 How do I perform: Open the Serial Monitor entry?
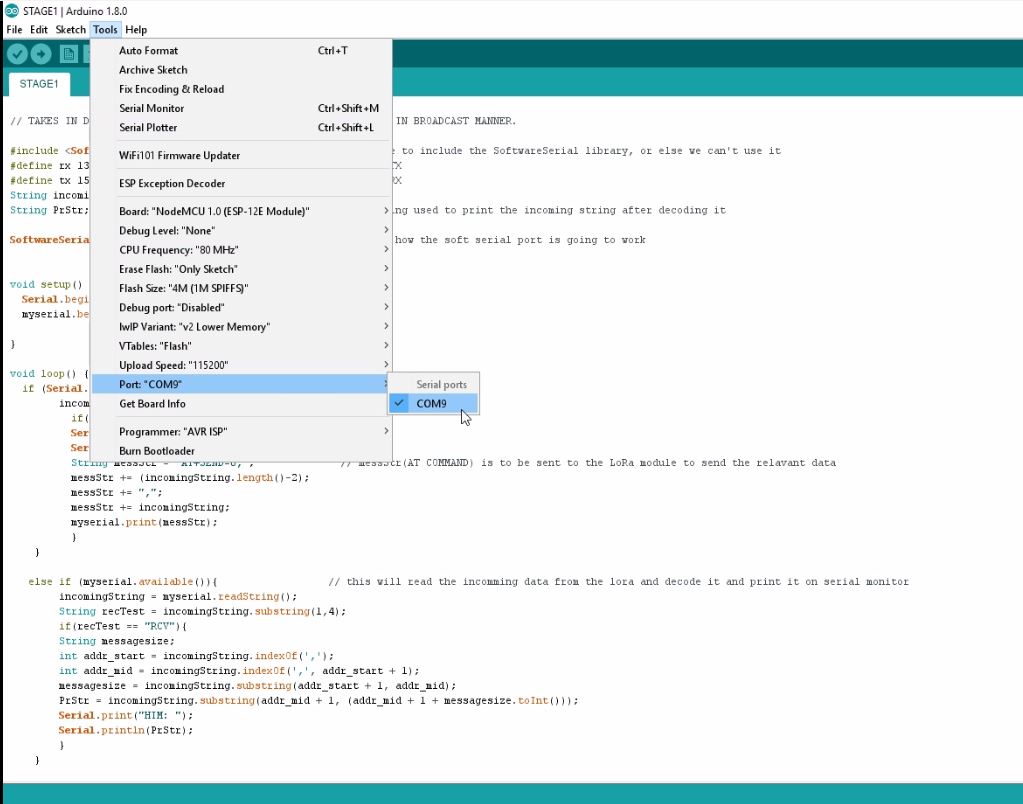tap(241, 108)
